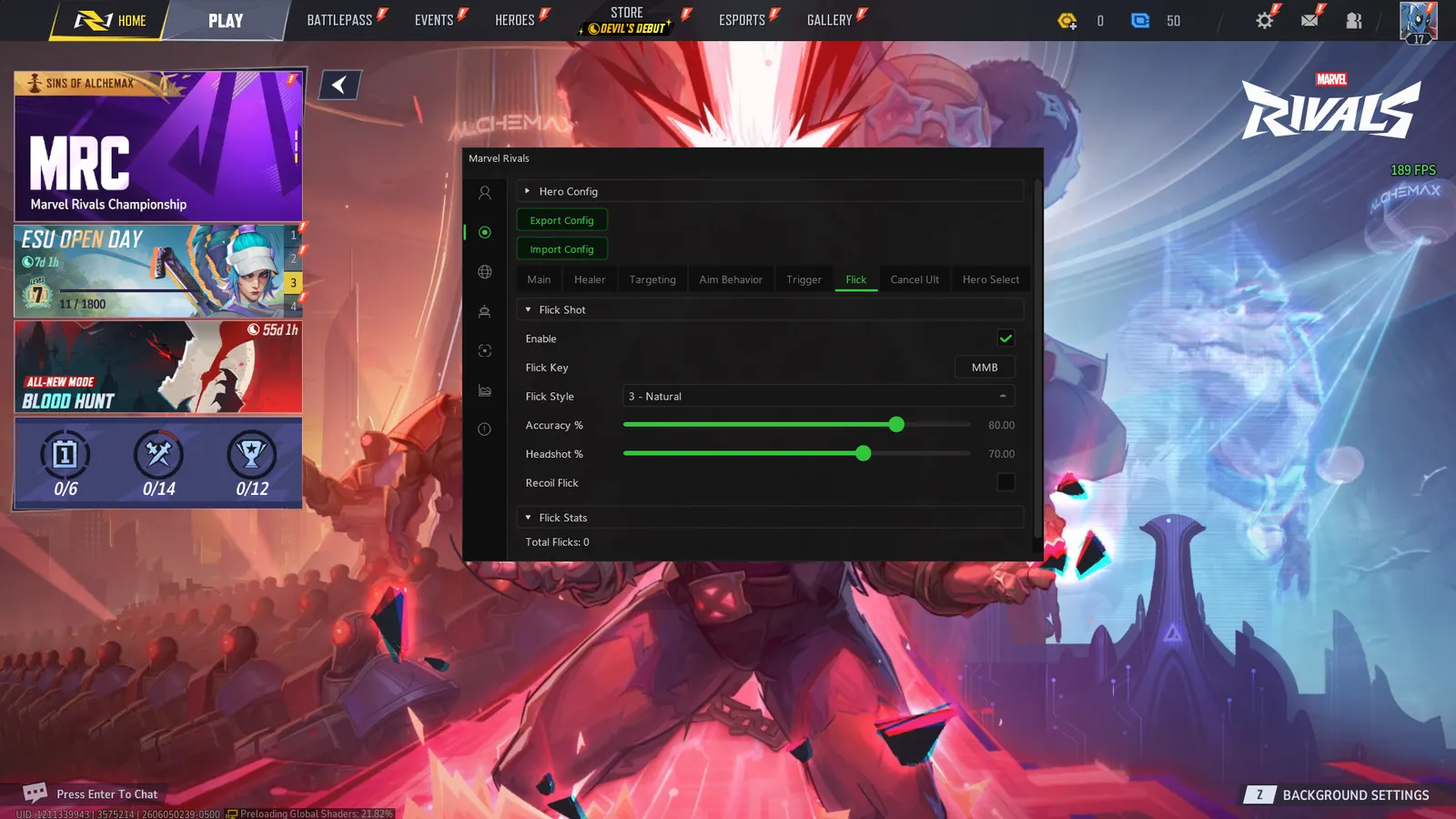Switch to the Main tab
The height and width of the screenshot is (819, 1456).
click(x=539, y=279)
